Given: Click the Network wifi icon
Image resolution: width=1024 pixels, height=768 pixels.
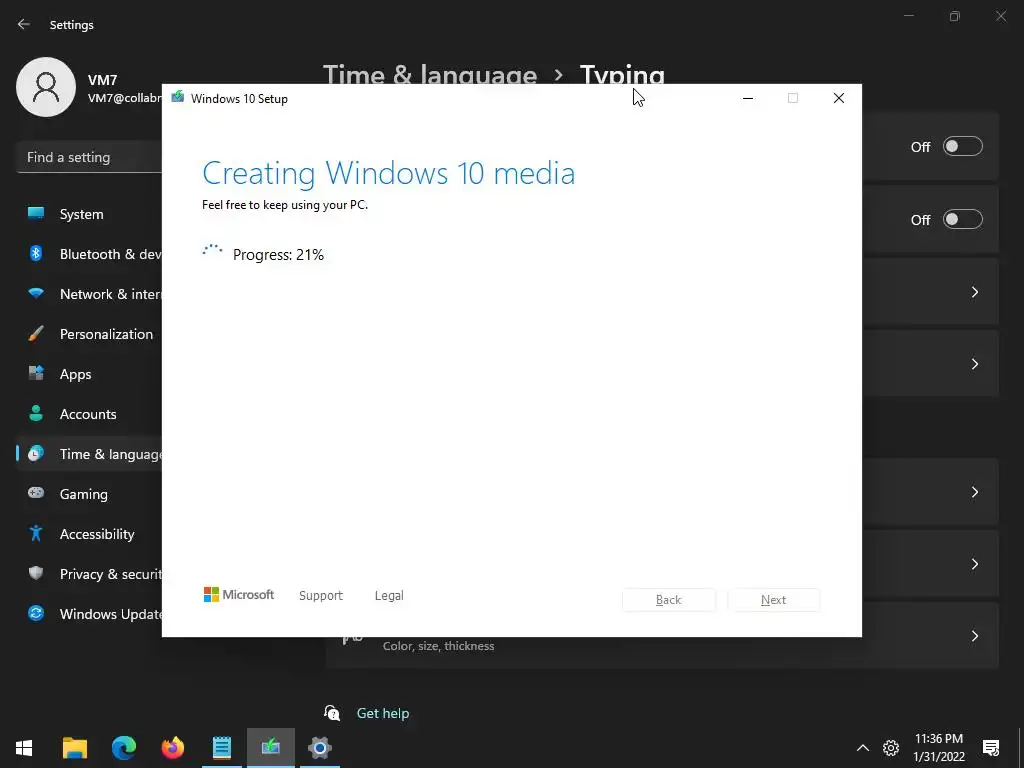Looking at the screenshot, I should 36,293.
